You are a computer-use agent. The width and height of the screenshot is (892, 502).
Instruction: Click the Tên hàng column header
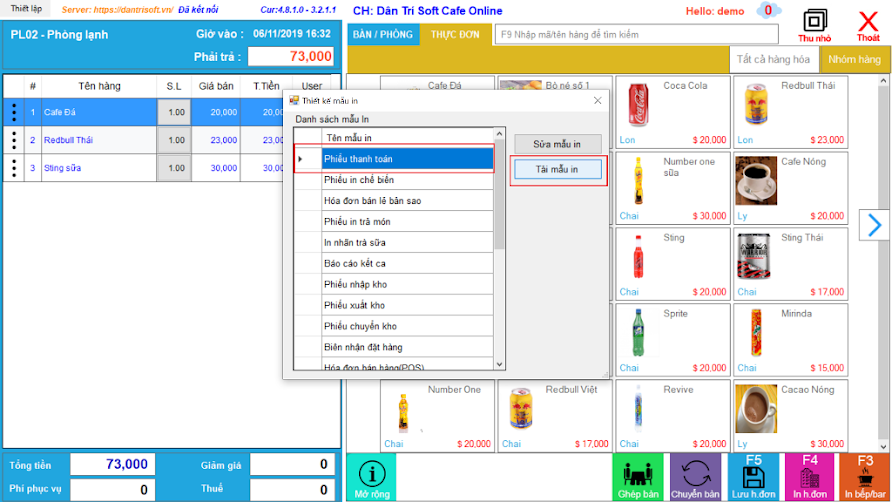(99, 87)
